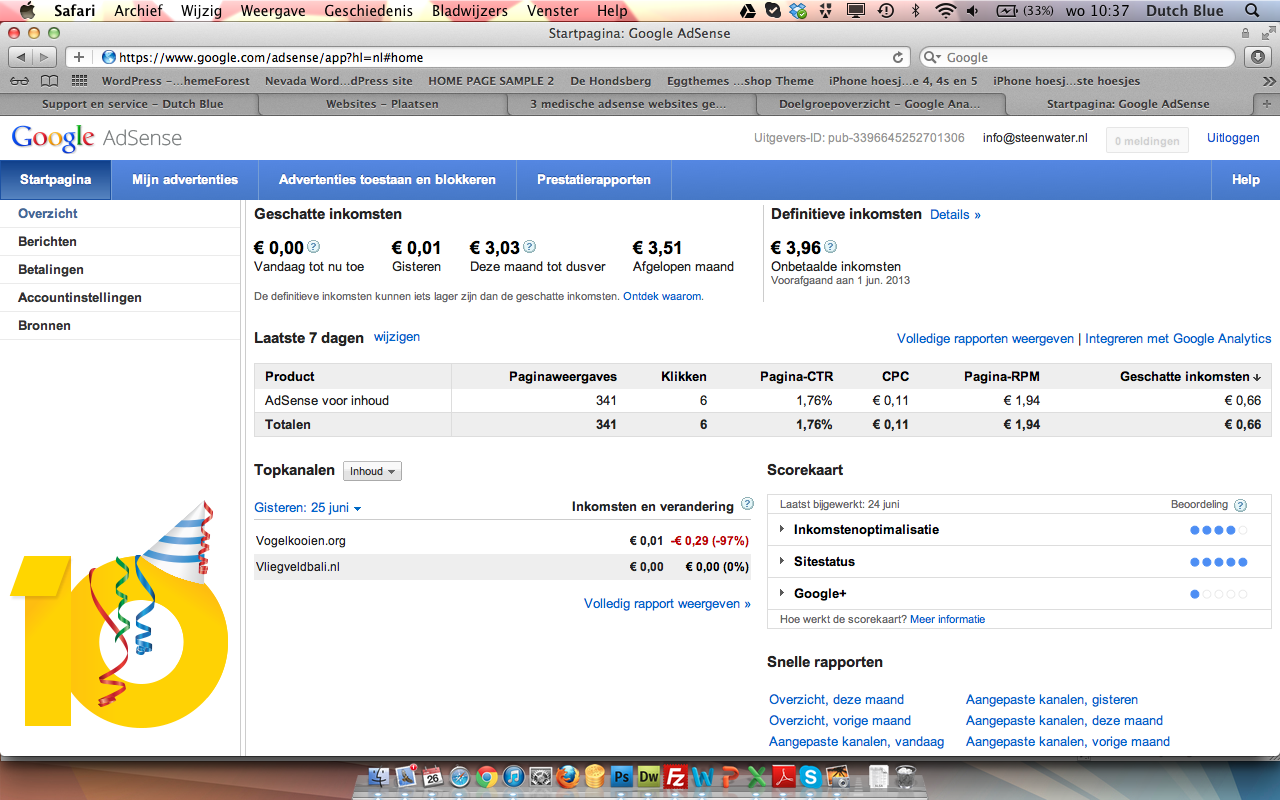Sort by Geschatte inkomsten column header
This screenshot has width=1280, height=800.
pos(1190,377)
